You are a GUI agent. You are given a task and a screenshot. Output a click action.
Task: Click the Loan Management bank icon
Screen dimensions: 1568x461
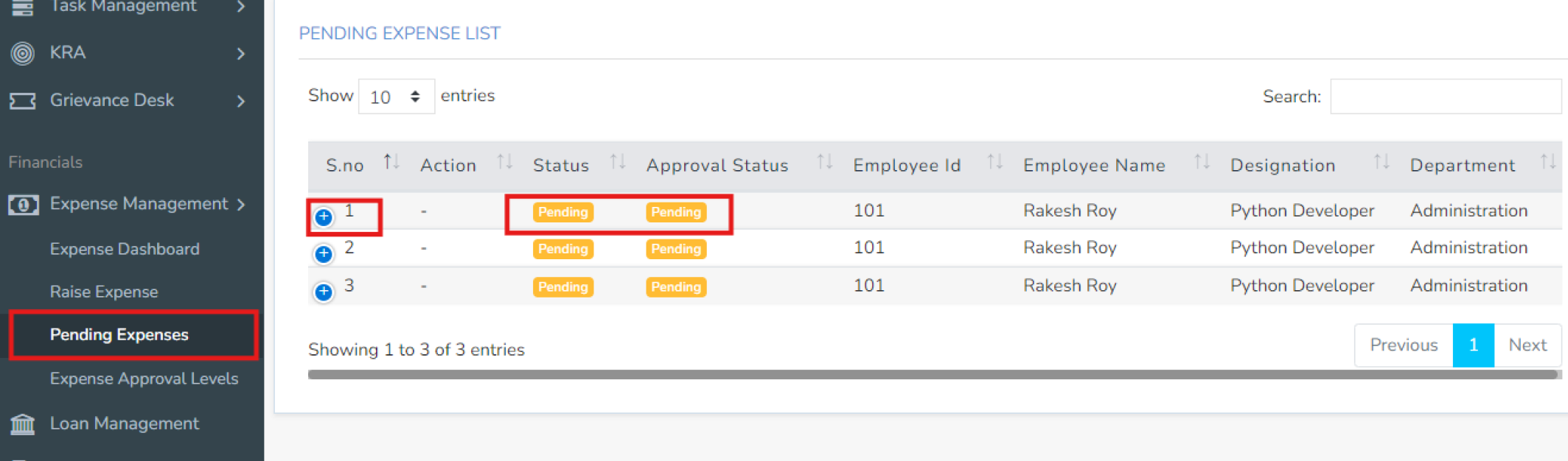(x=23, y=424)
